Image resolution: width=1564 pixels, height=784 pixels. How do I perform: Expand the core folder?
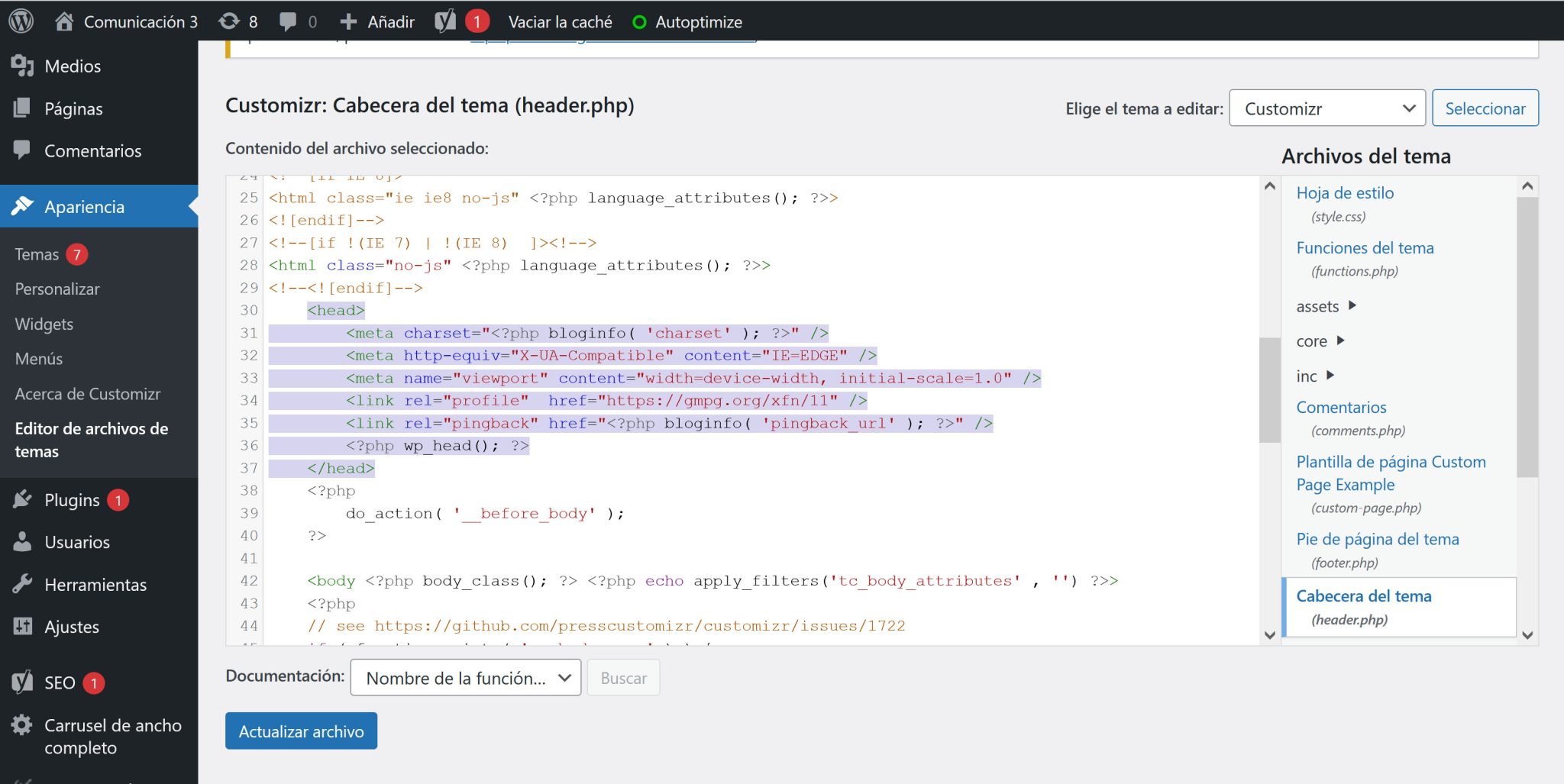pyautogui.click(x=1340, y=340)
